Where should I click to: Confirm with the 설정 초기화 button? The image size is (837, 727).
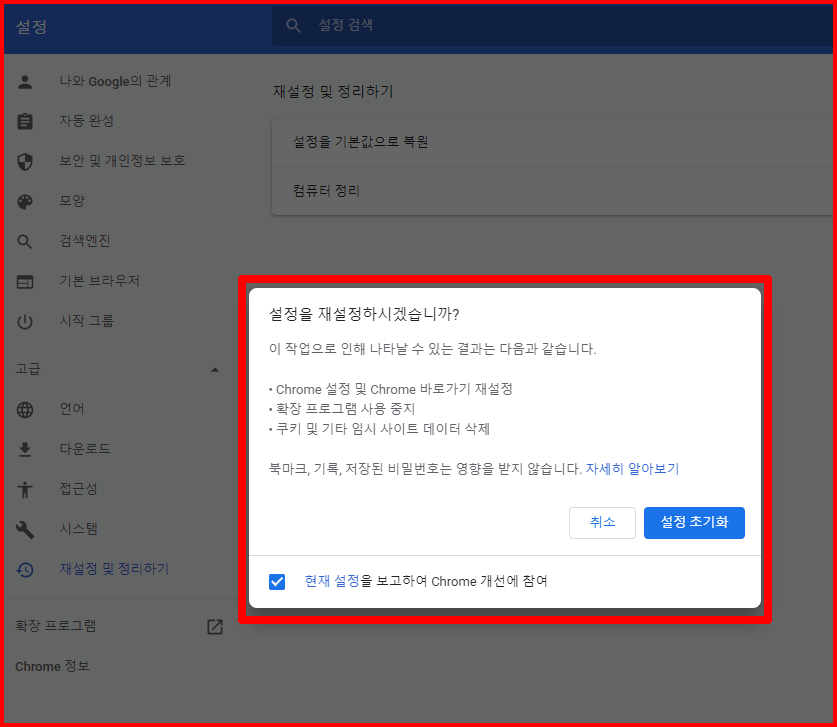[x=694, y=523]
